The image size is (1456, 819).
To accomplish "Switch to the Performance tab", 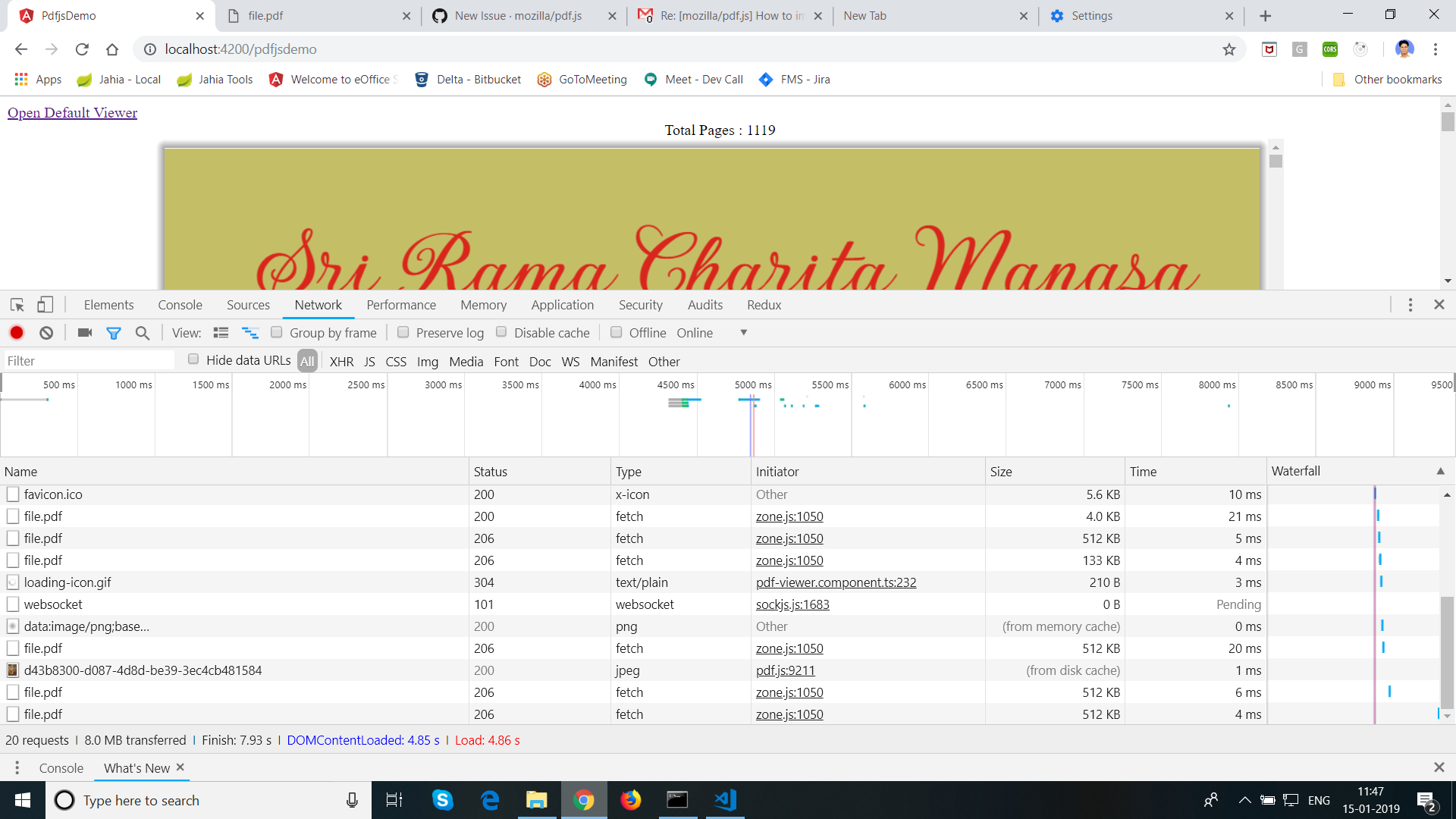I will click(401, 305).
